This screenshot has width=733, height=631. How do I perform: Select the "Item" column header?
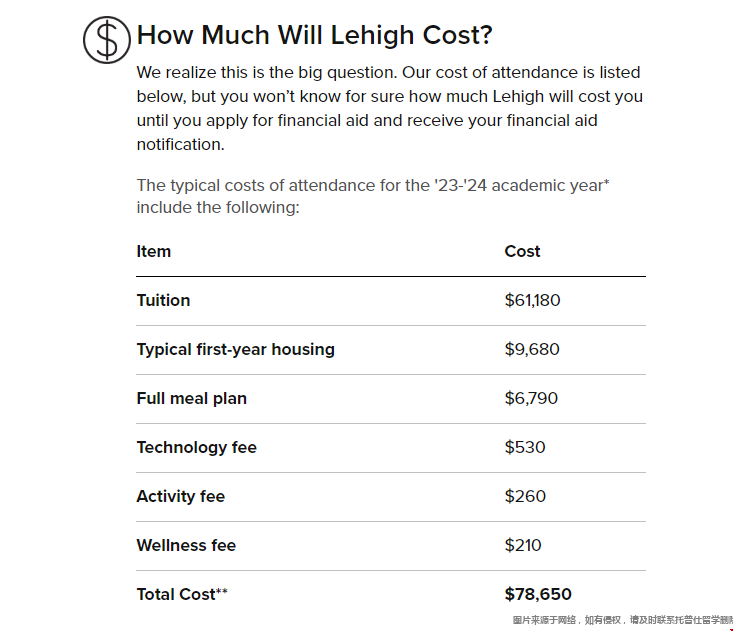click(154, 251)
